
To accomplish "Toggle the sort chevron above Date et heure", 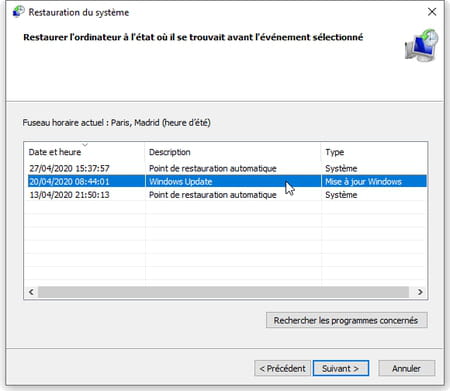I will pos(85,145).
